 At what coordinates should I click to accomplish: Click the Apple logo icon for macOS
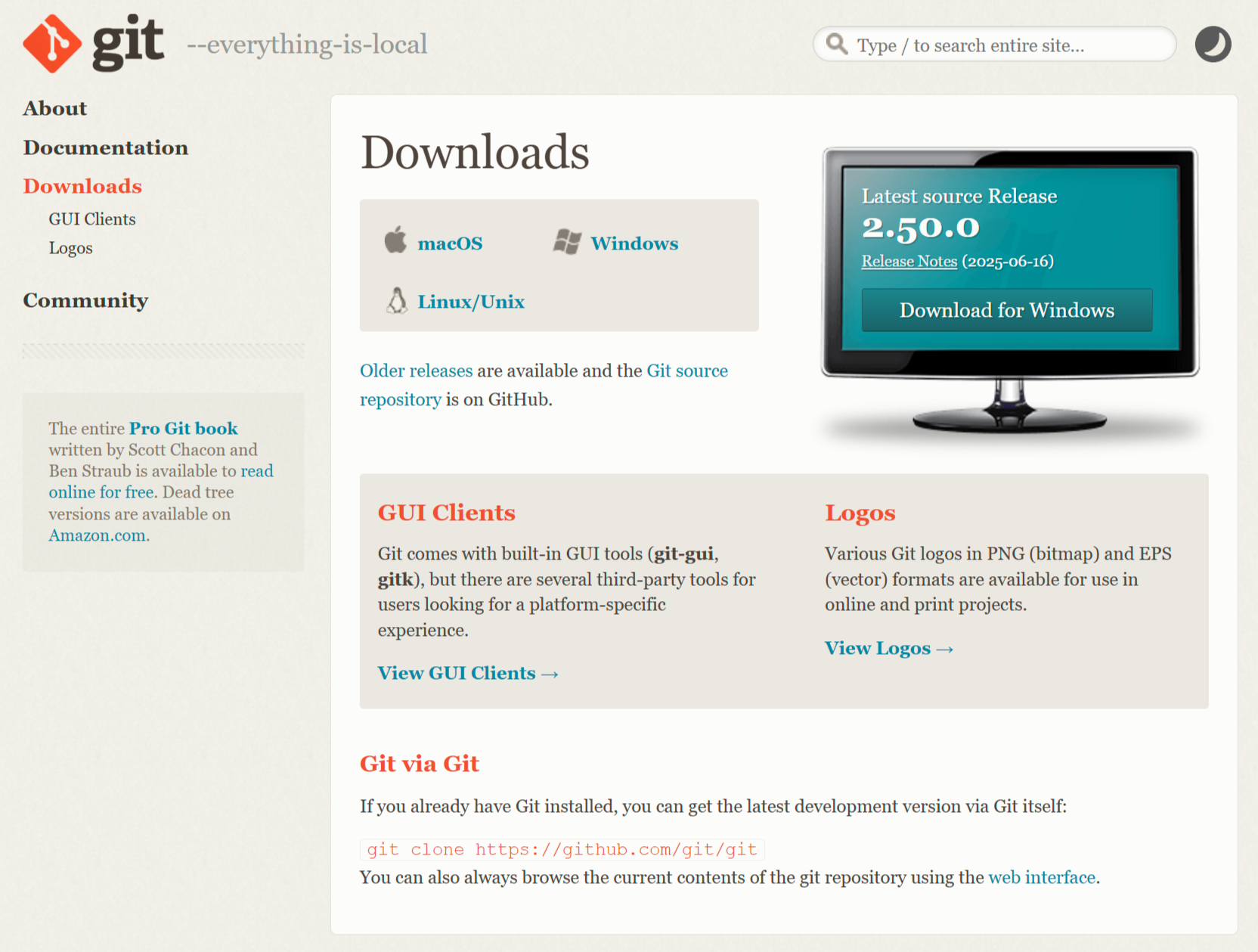[395, 240]
